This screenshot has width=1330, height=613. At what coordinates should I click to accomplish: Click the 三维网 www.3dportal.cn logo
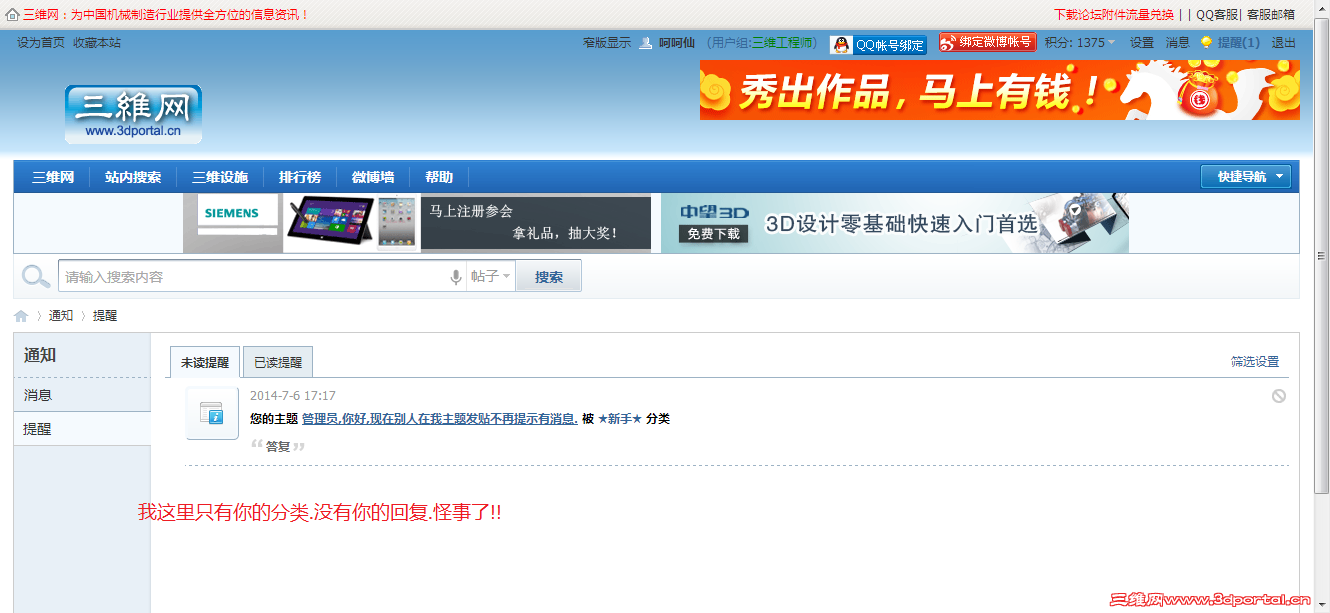tap(134, 114)
